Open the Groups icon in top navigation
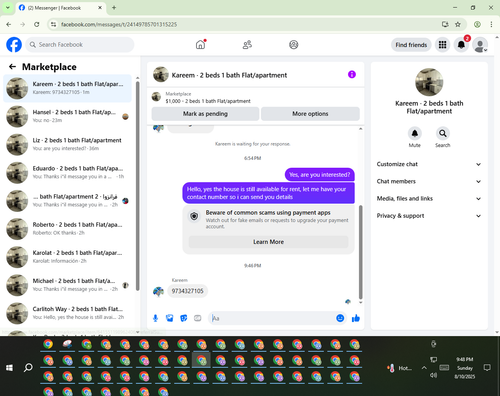The height and width of the screenshot is (396, 500). tap(293, 44)
